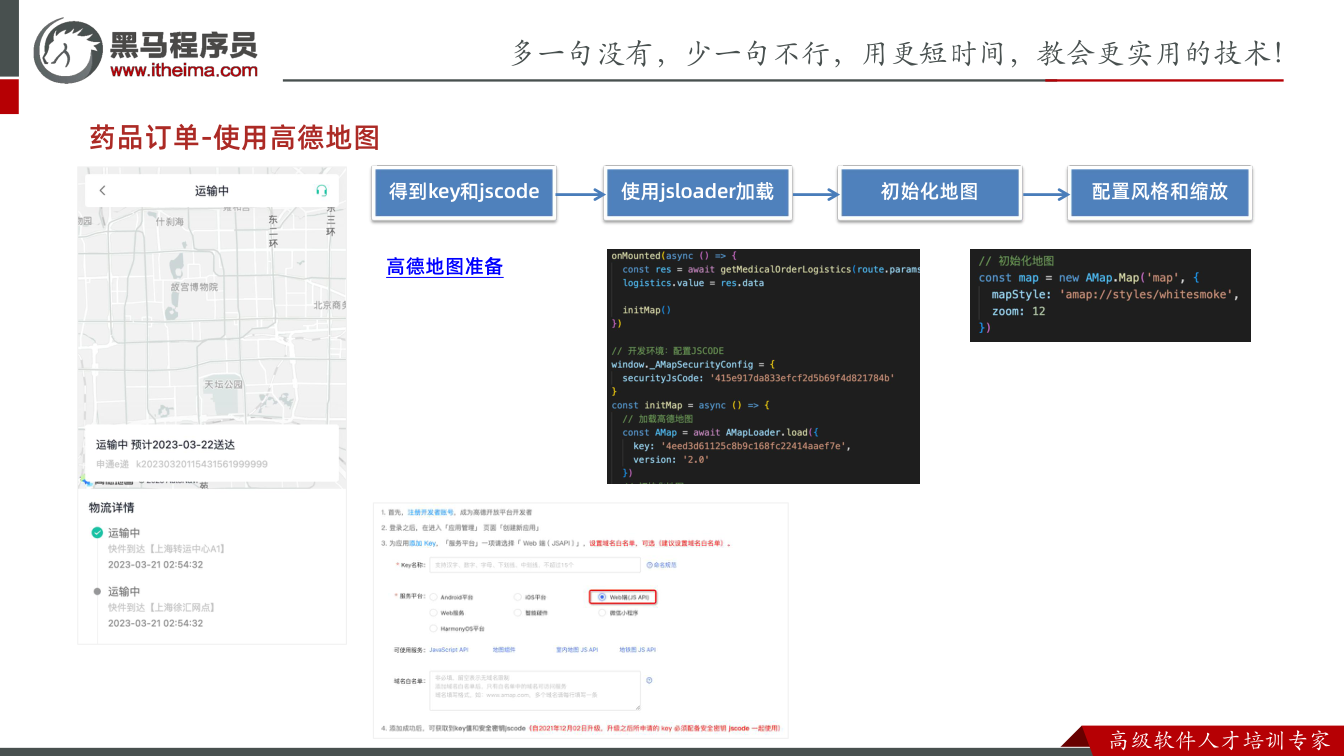Click the securityJsCode code line
1344x756 pixels.
pyautogui.click(x=758, y=378)
